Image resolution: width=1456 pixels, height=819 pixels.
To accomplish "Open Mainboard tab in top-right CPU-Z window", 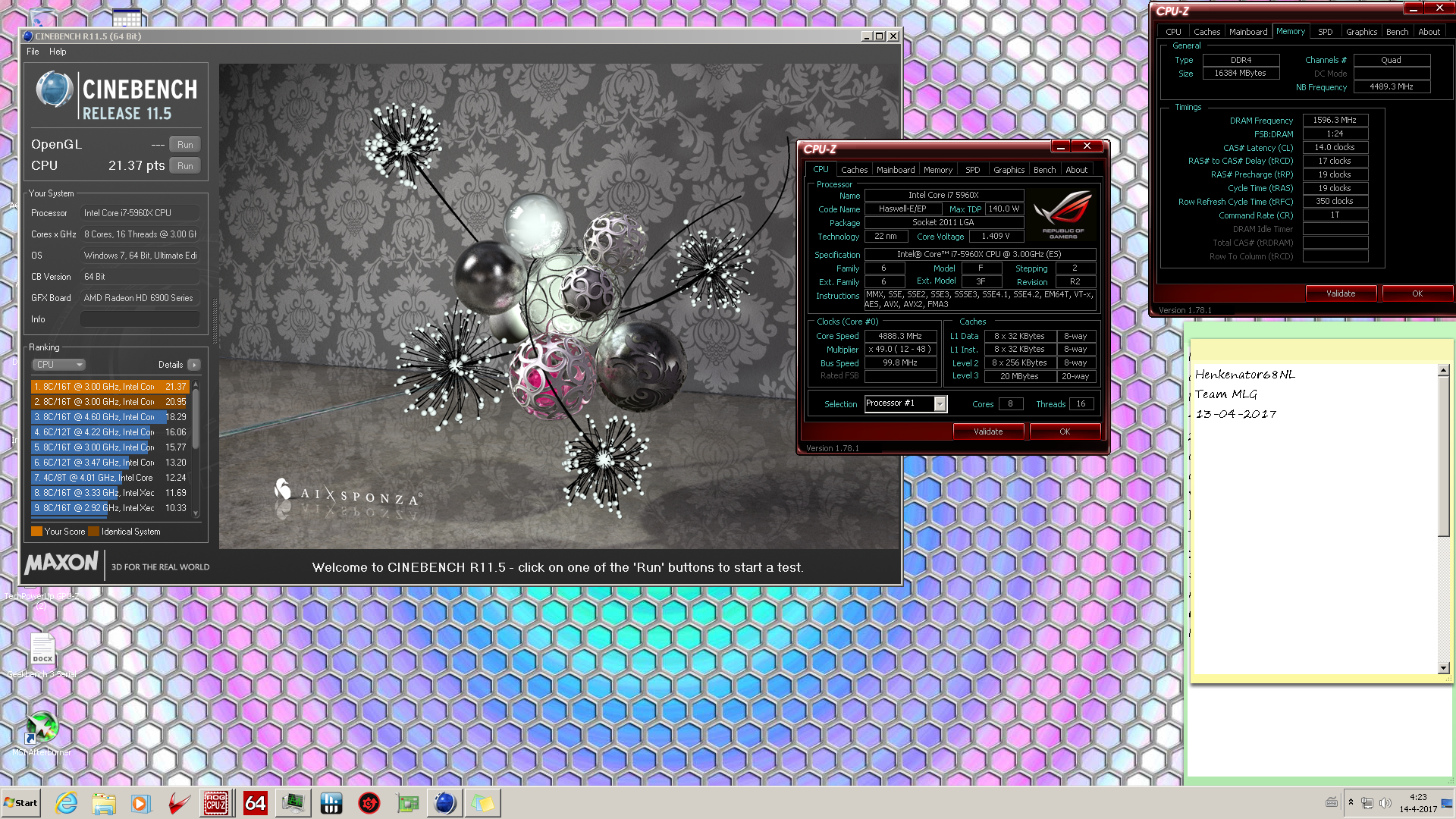I will (x=1248, y=32).
